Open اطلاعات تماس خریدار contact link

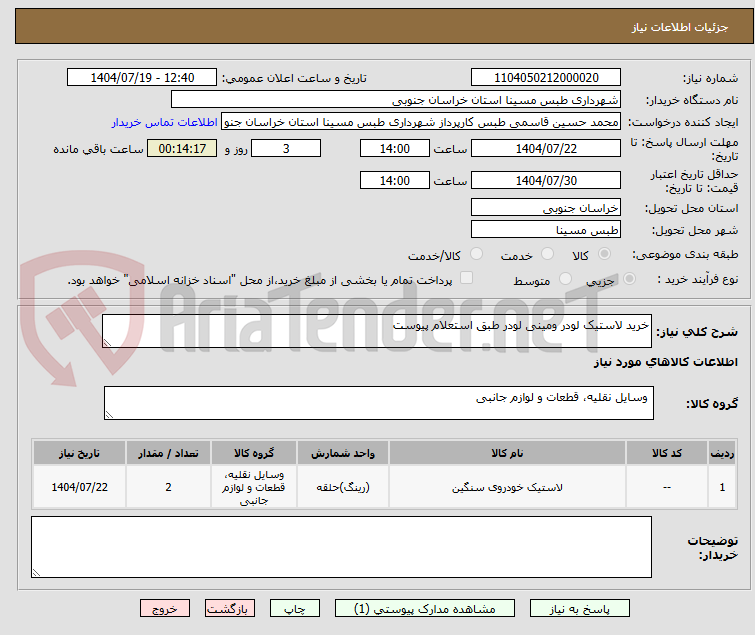point(164,122)
